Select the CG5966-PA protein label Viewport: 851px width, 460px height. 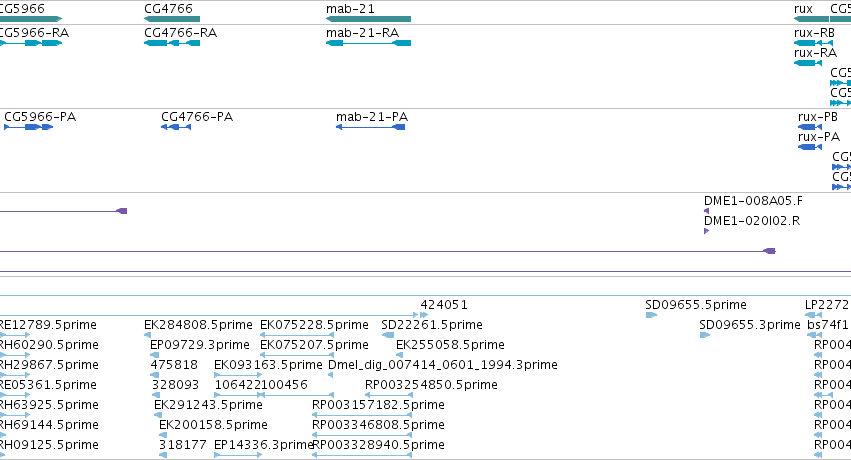coord(40,117)
